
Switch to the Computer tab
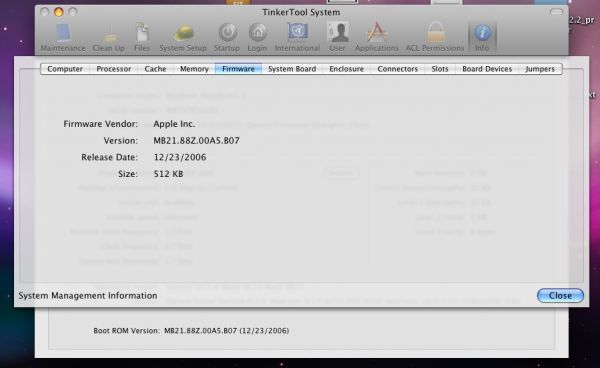pos(65,69)
